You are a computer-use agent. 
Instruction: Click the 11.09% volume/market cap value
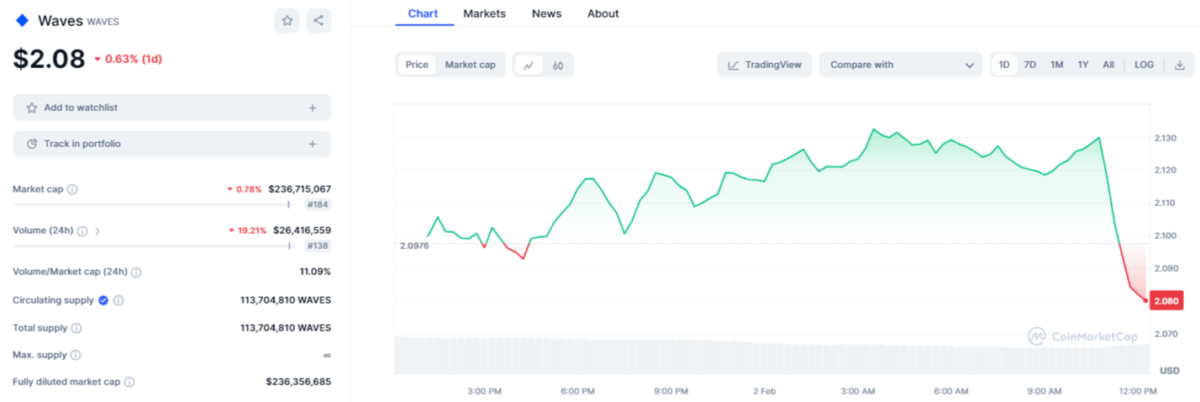[315, 272]
